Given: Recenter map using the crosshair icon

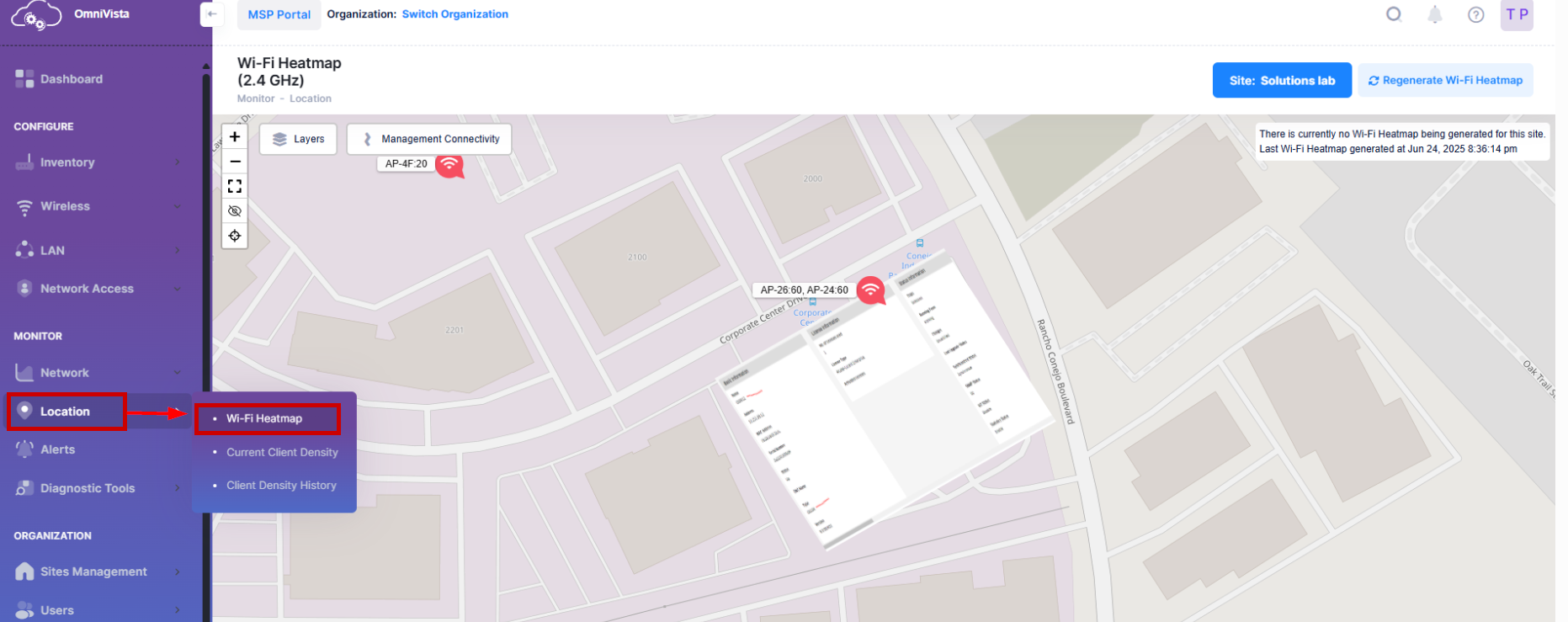Looking at the screenshot, I should [x=235, y=236].
